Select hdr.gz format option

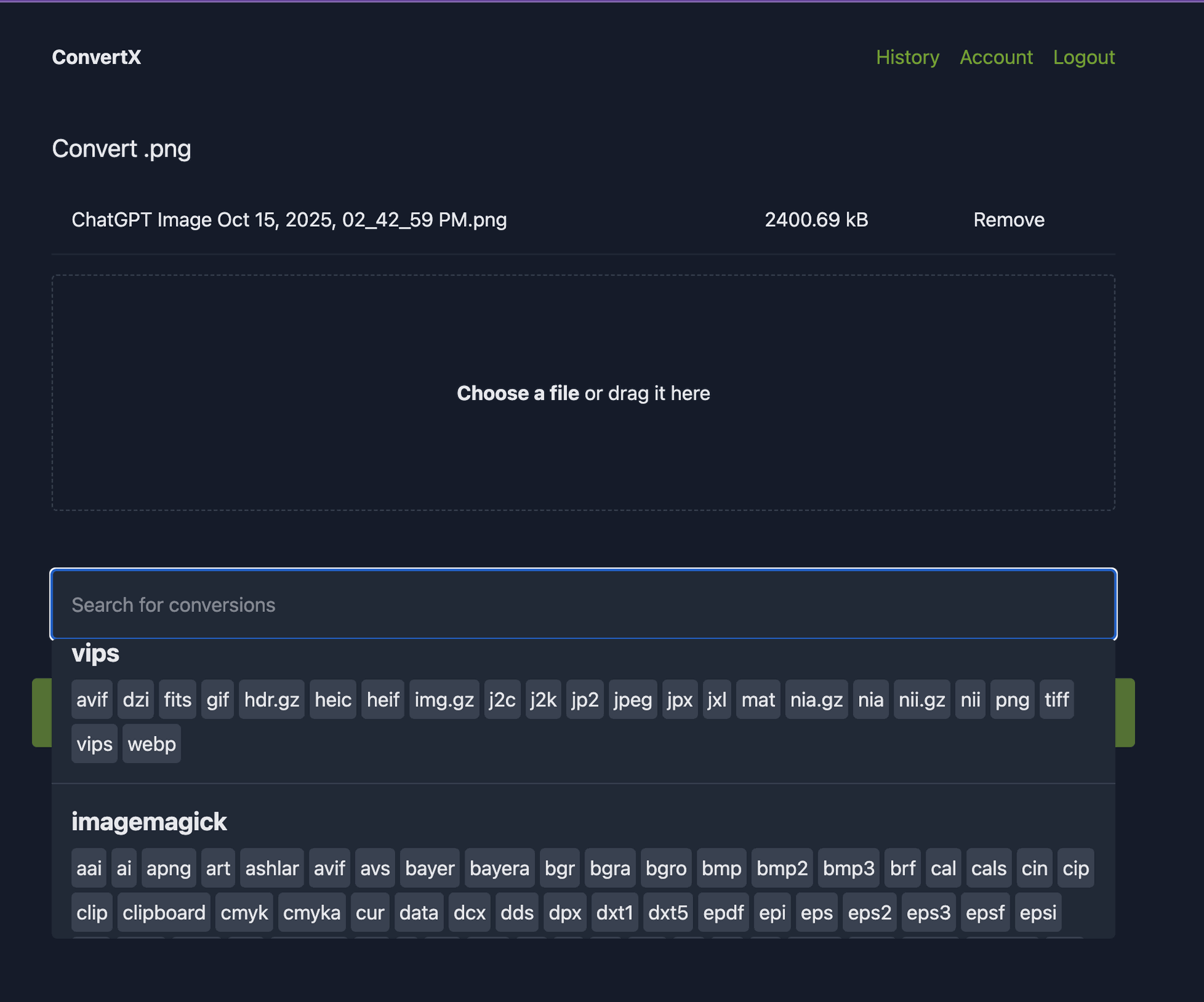click(271, 699)
